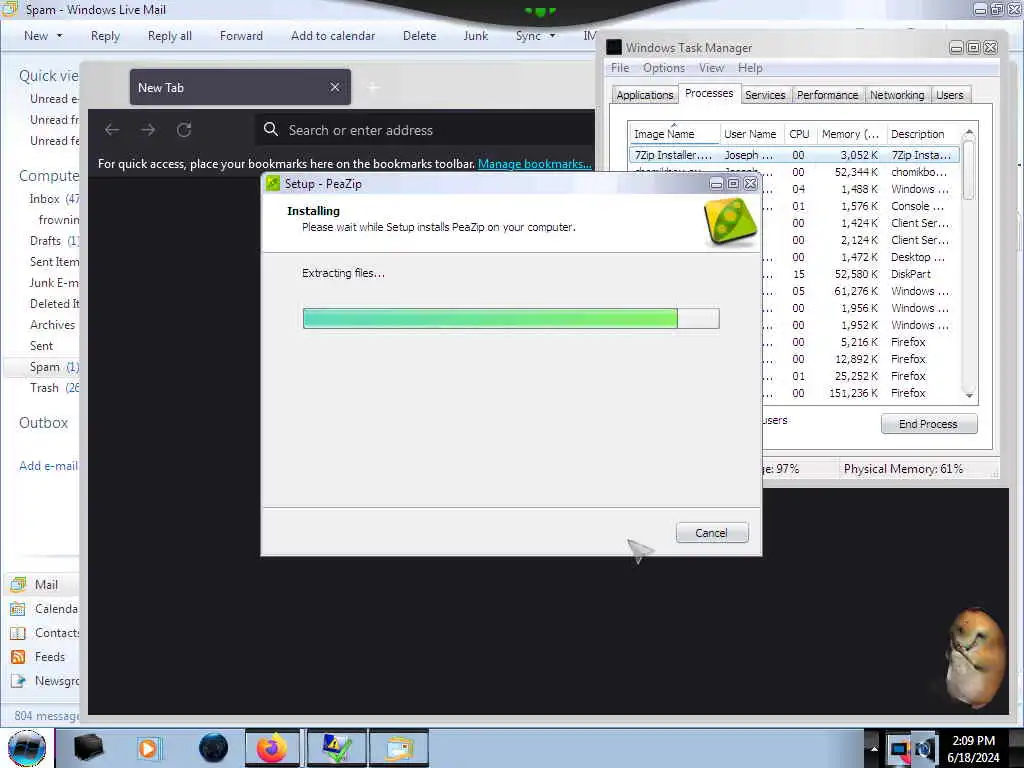This screenshot has width=1024, height=768.
Task: Click Junk in Mail toolbar
Action: point(475,36)
